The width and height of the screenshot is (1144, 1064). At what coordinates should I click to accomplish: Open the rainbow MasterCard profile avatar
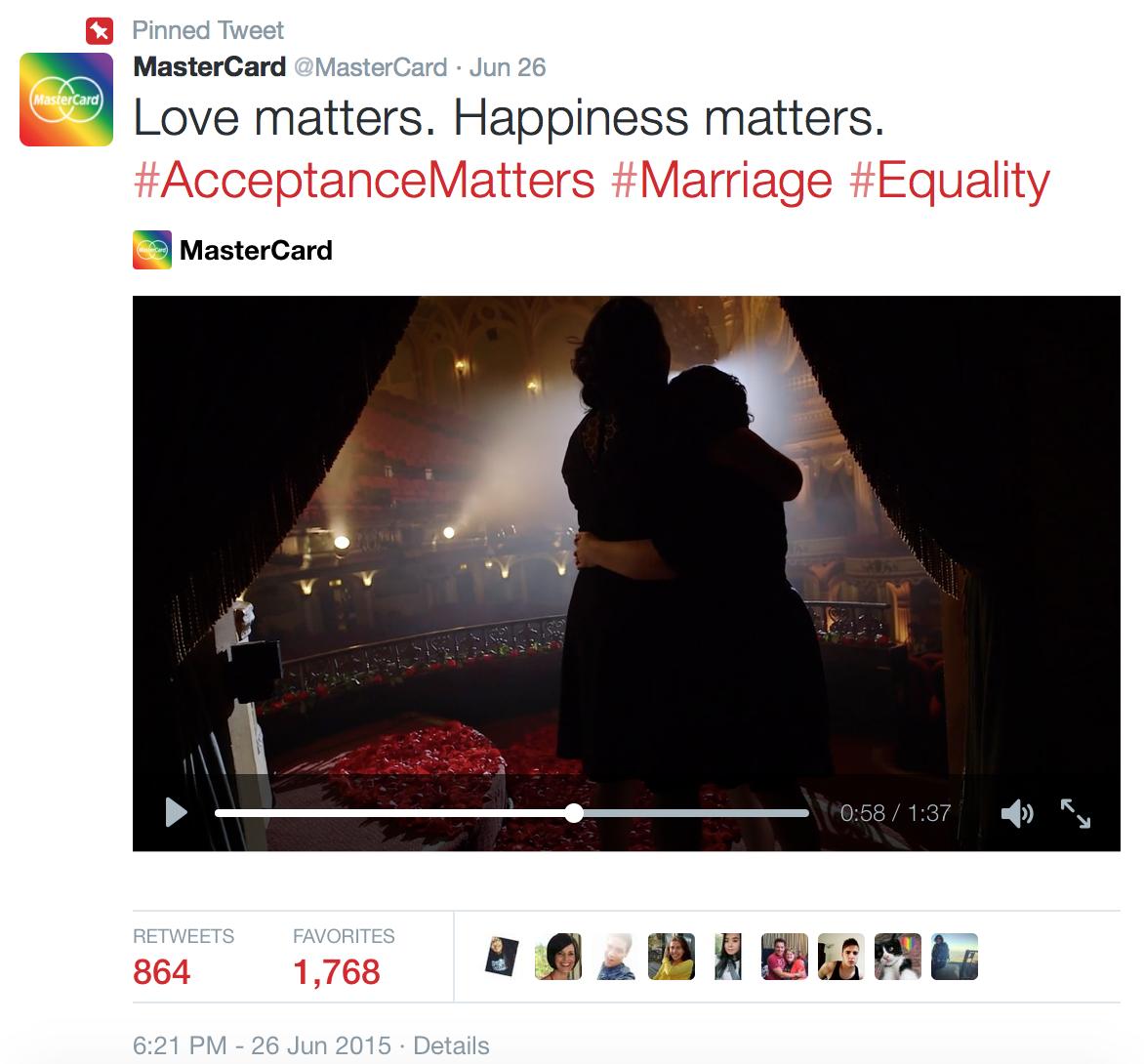[x=66, y=100]
